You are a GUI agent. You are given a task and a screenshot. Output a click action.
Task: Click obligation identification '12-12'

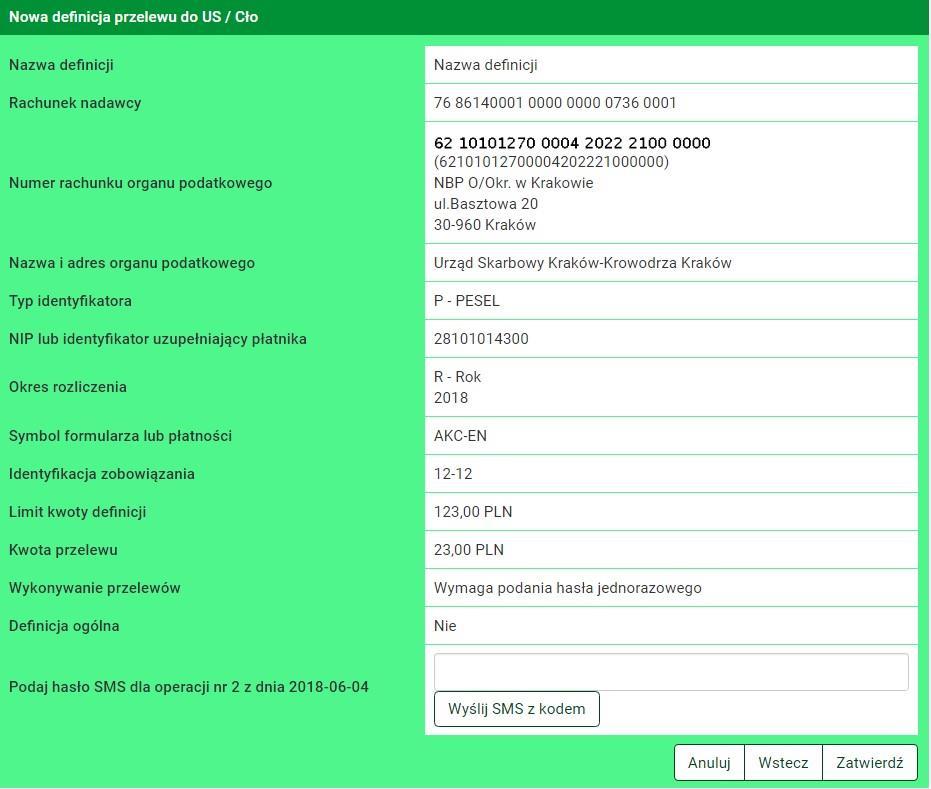pyautogui.click(x=453, y=474)
